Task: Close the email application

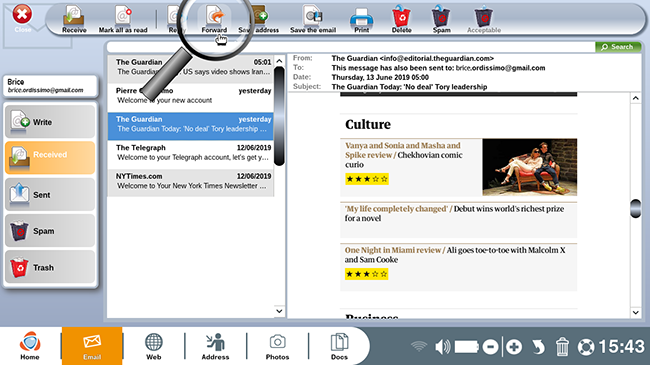Action: [22, 18]
